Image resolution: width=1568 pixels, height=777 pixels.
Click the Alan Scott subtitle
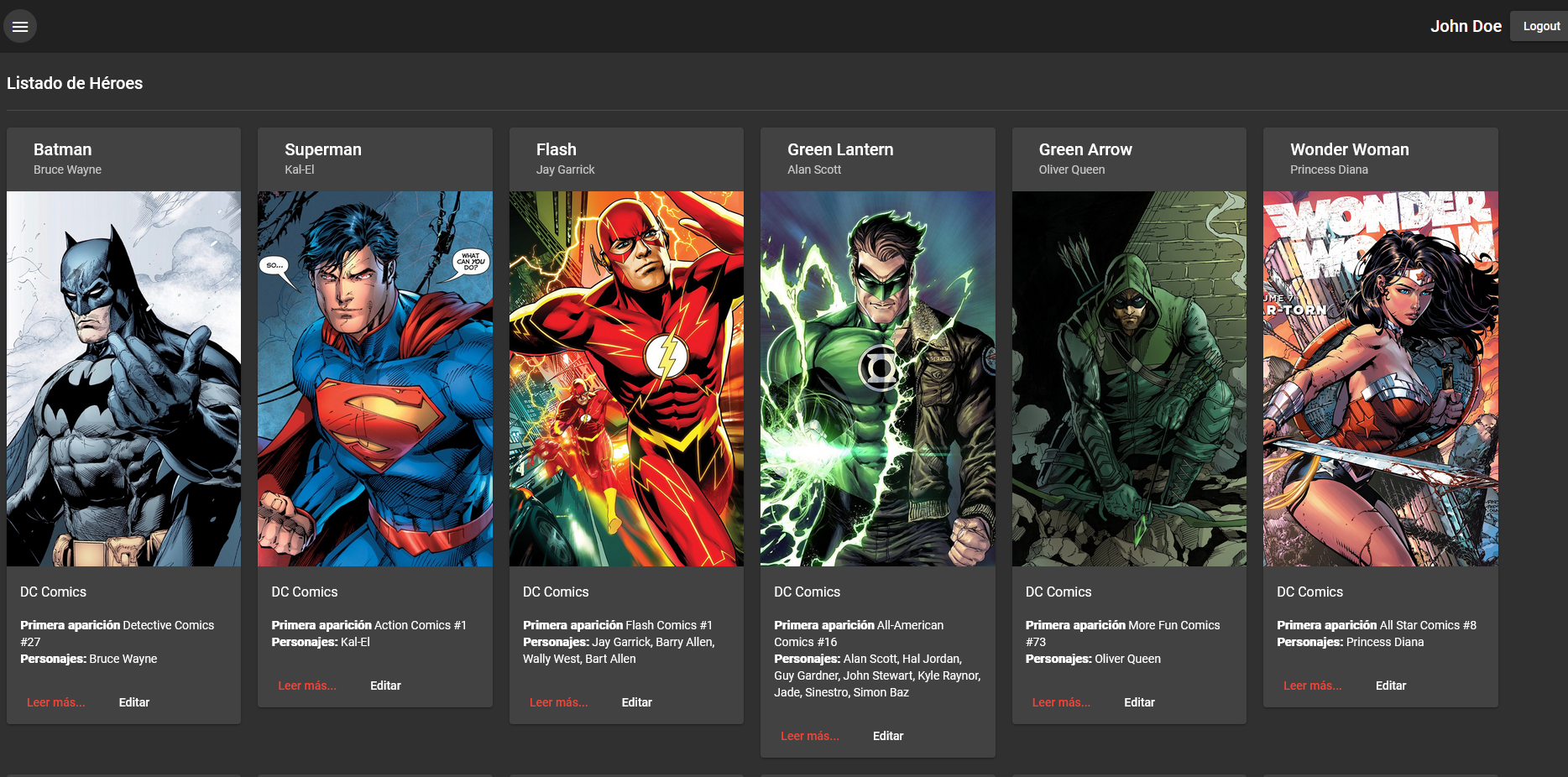[x=814, y=169]
